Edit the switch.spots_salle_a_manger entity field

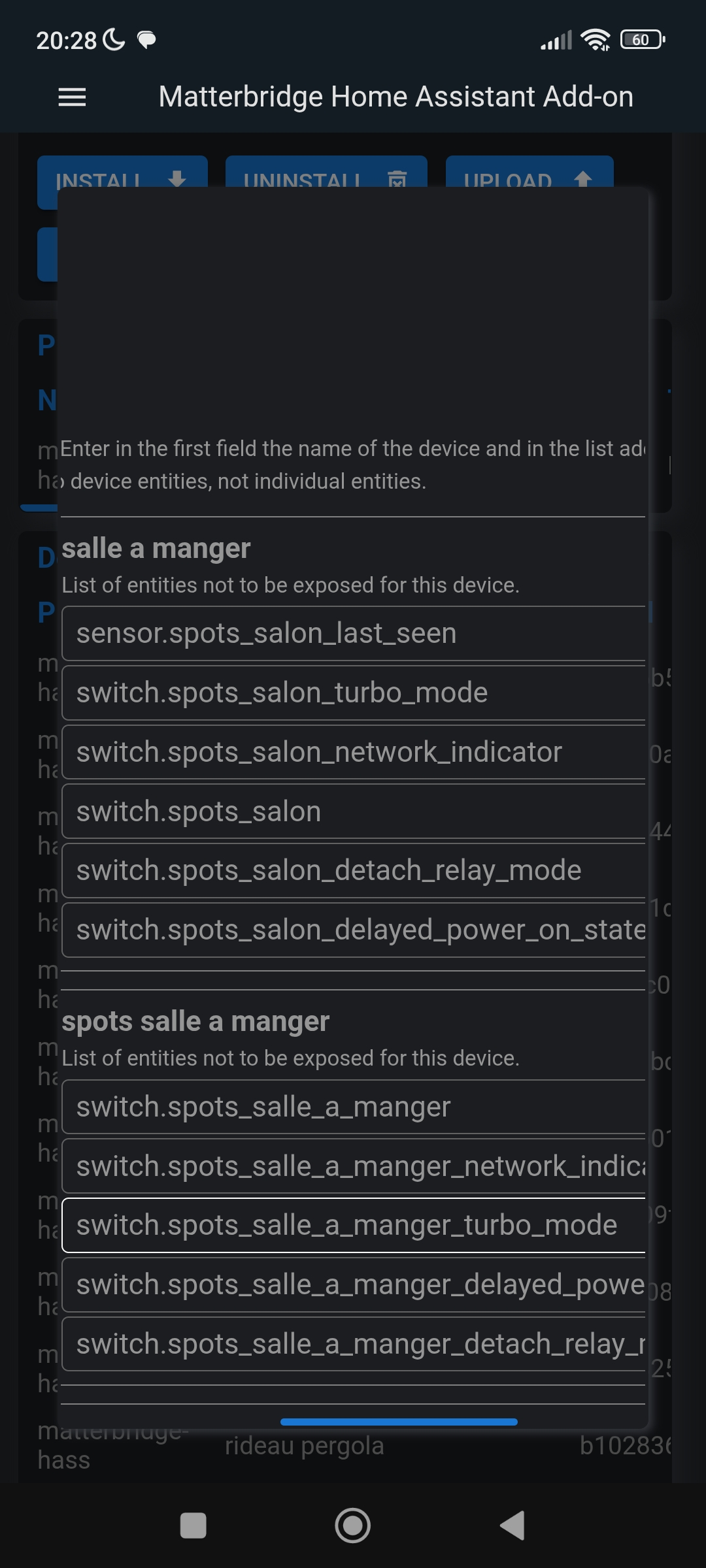point(353,1107)
